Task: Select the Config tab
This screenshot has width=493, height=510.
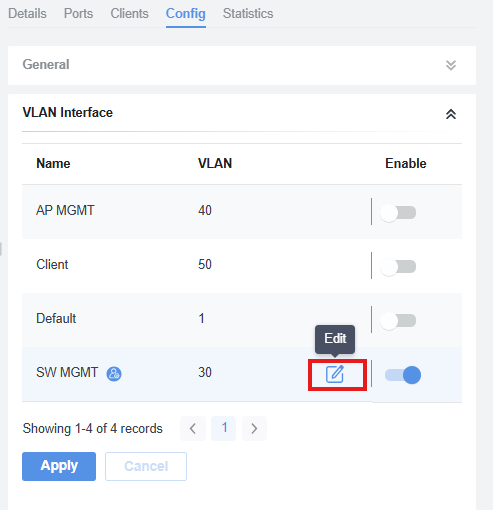Action: (186, 14)
